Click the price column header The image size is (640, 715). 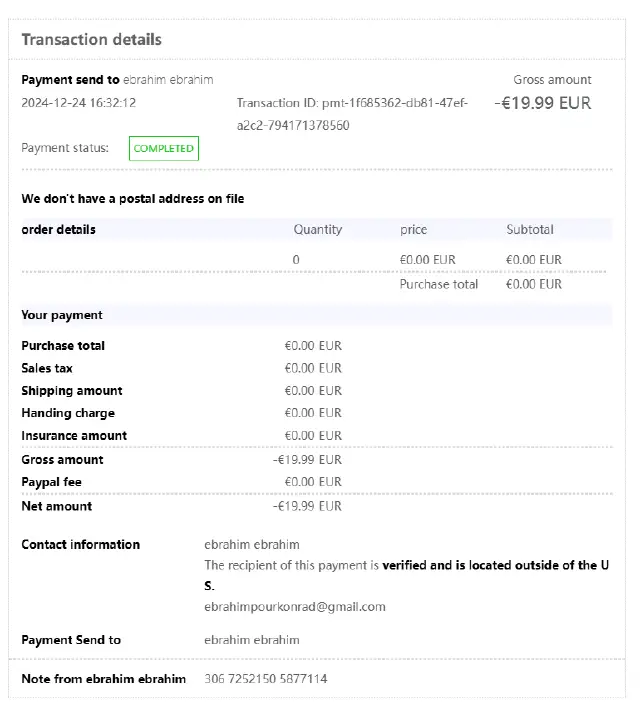413,230
